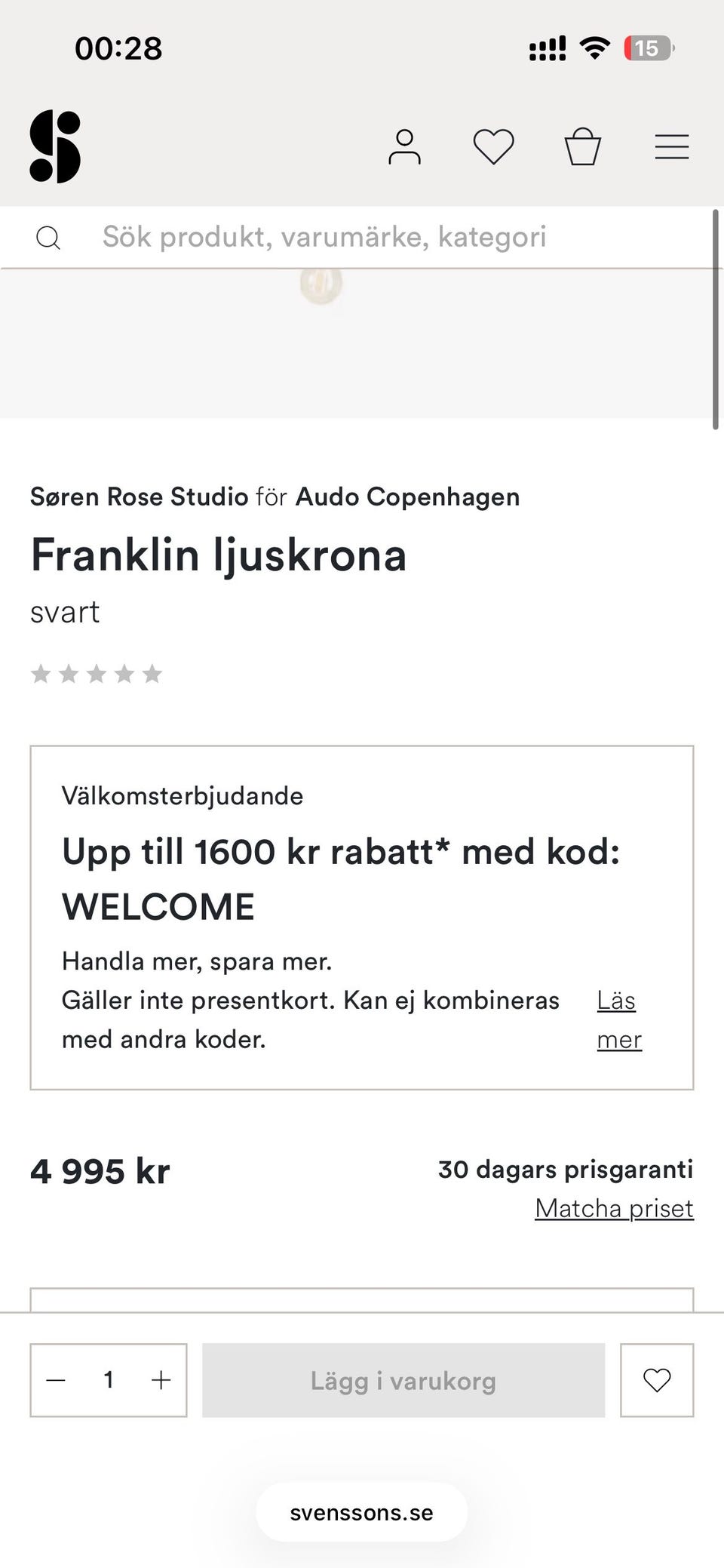Open Läs mer offer details
724x1568 pixels.
tap(619, 1019)
